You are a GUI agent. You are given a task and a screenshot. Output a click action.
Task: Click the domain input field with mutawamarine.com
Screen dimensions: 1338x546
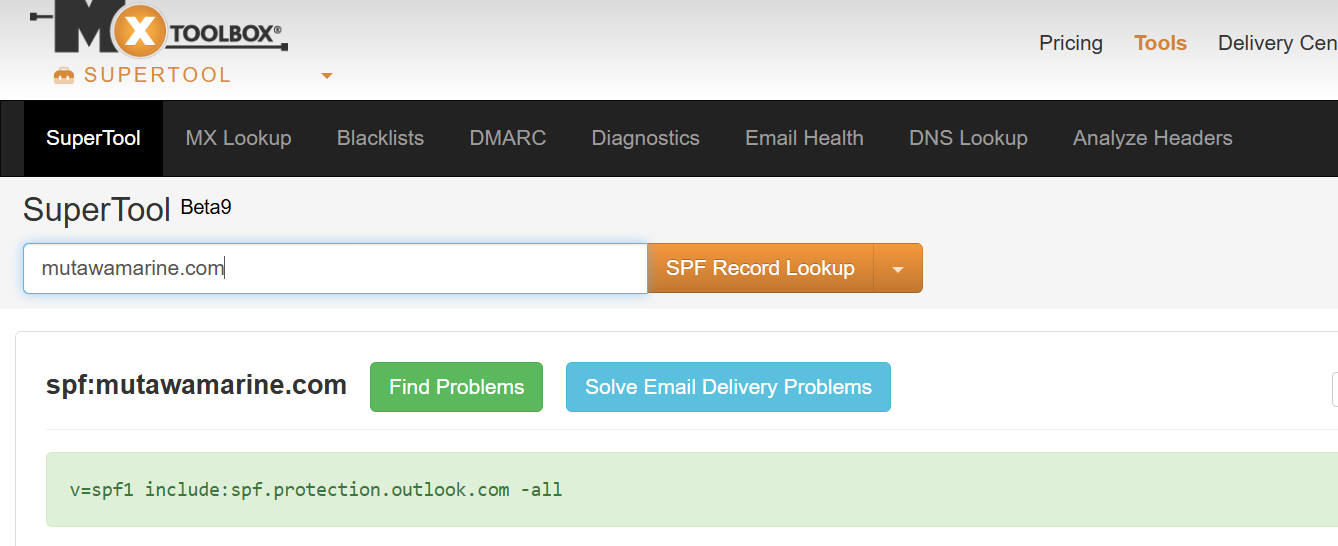[x=335, y=268]
